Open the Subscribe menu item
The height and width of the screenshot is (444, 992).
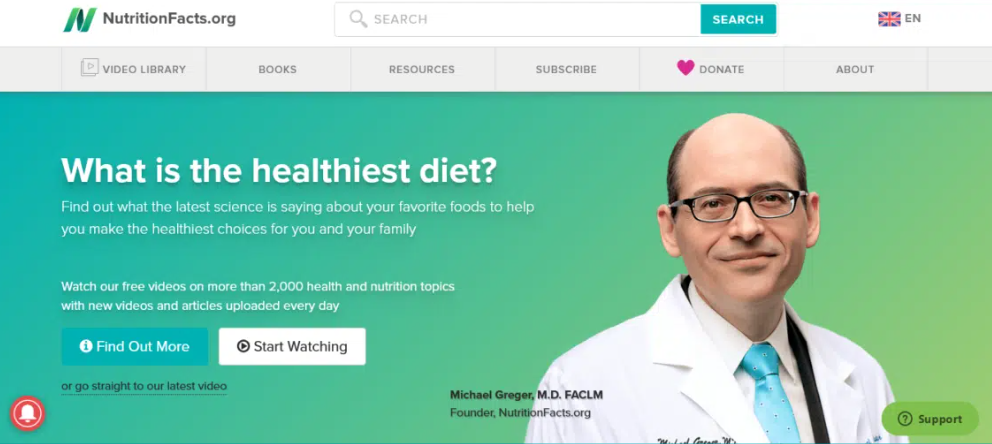(x=566, y=70)
